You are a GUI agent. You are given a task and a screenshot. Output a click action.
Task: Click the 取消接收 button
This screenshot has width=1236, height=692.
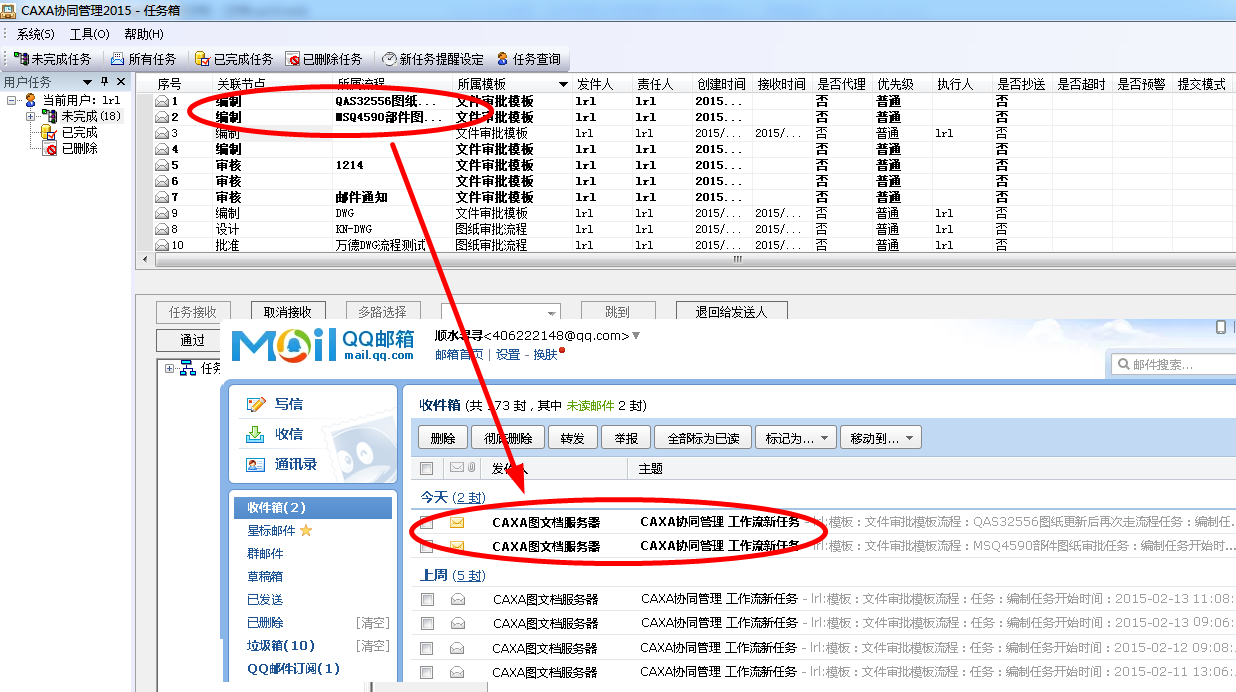(x=288, y=312)
